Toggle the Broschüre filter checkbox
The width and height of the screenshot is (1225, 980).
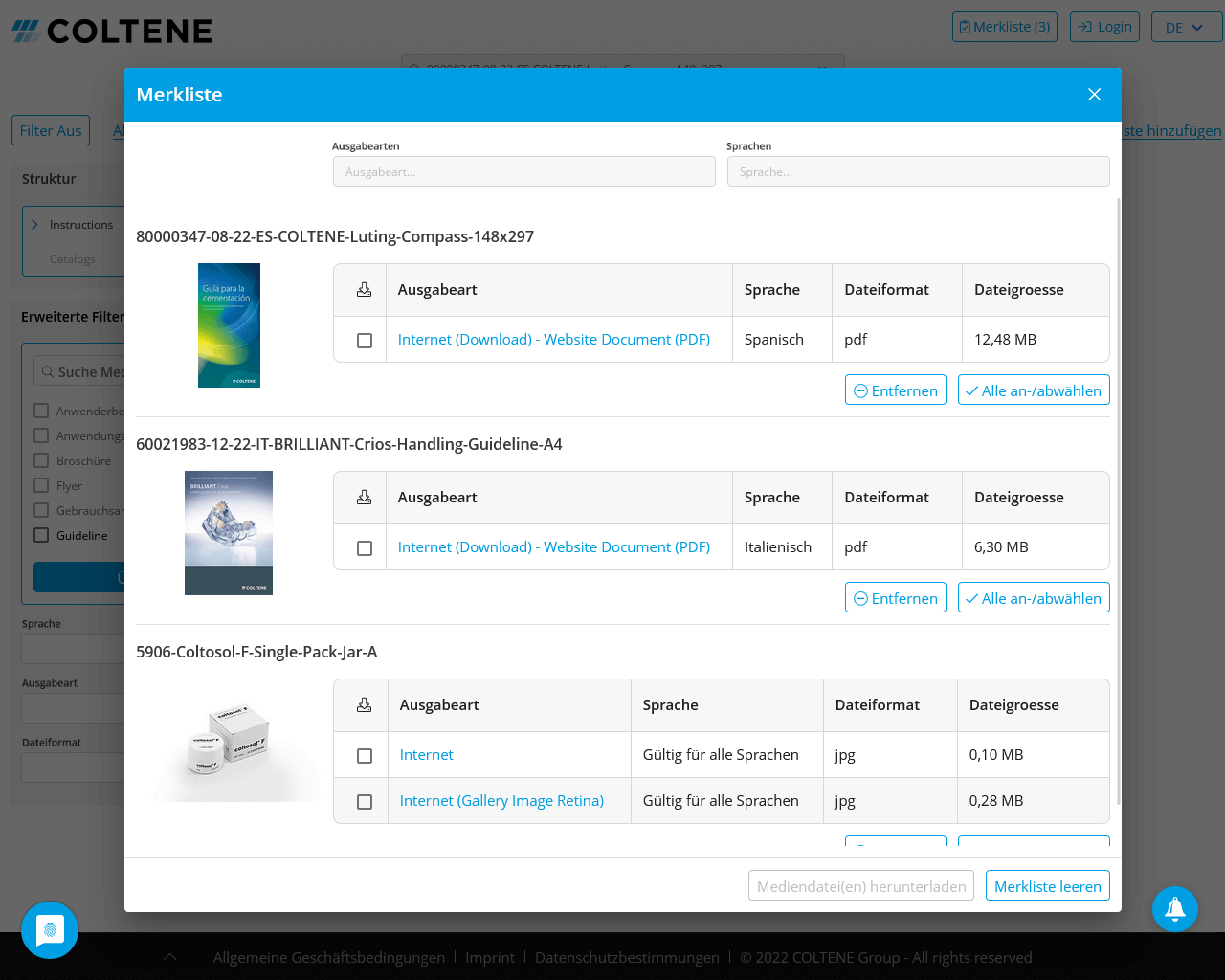[x=41, y=460]
